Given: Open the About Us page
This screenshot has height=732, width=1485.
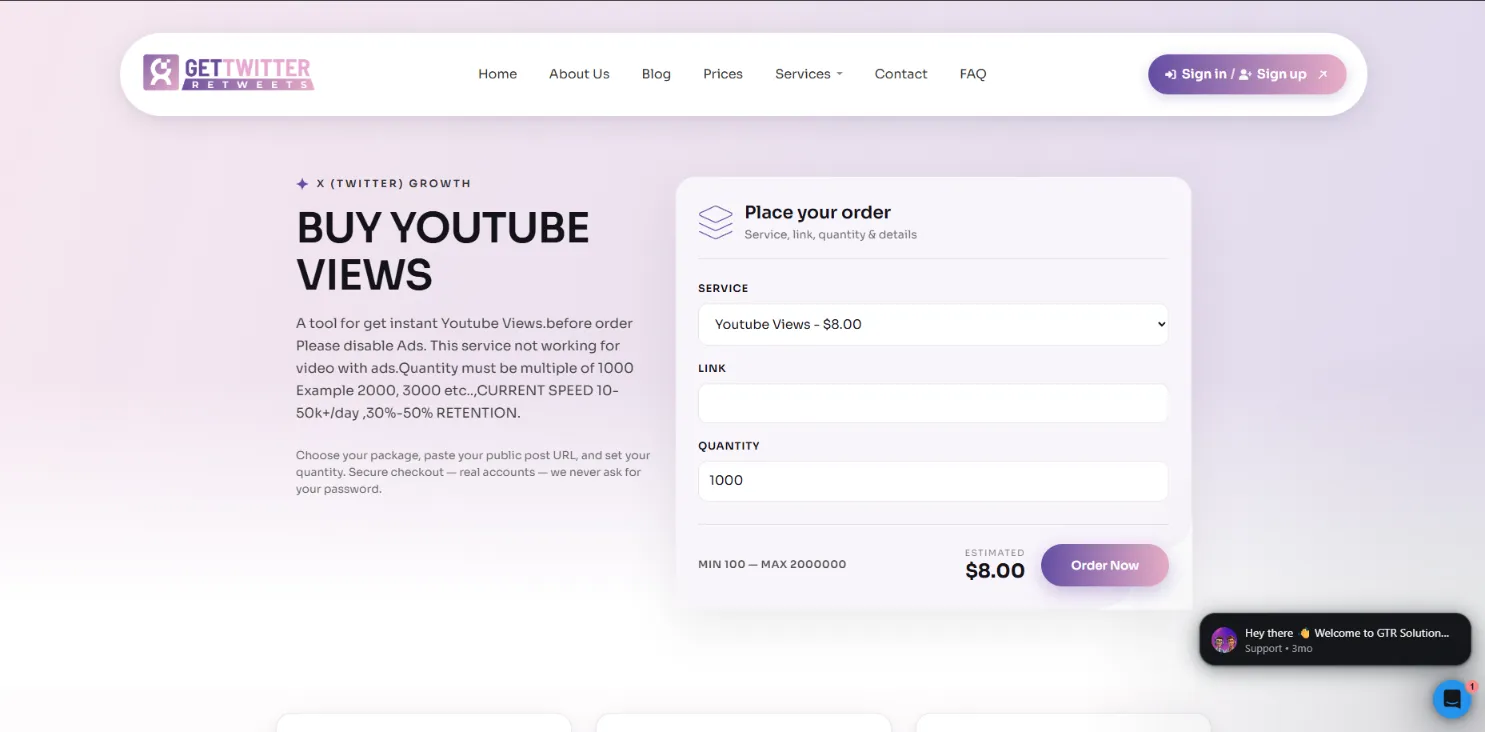Looking at the screenshot, I should (x=579, y=73).
